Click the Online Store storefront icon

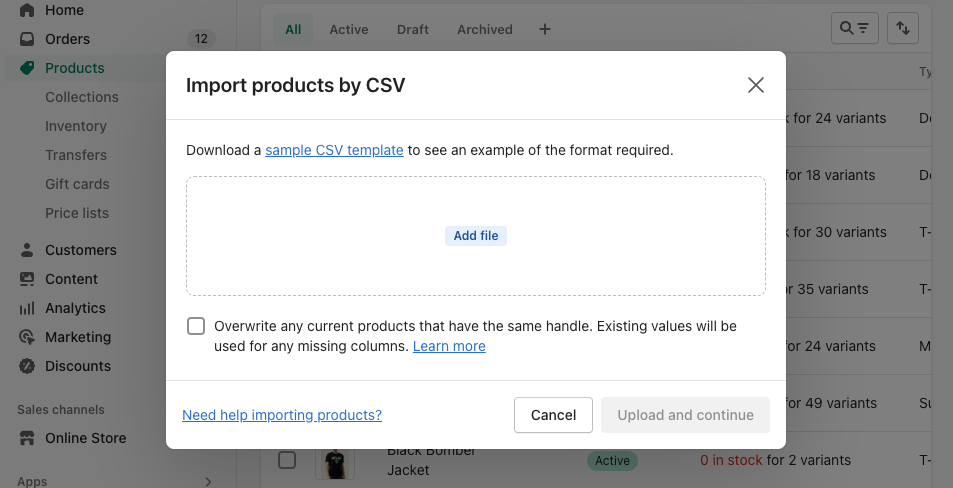[27, 438]
